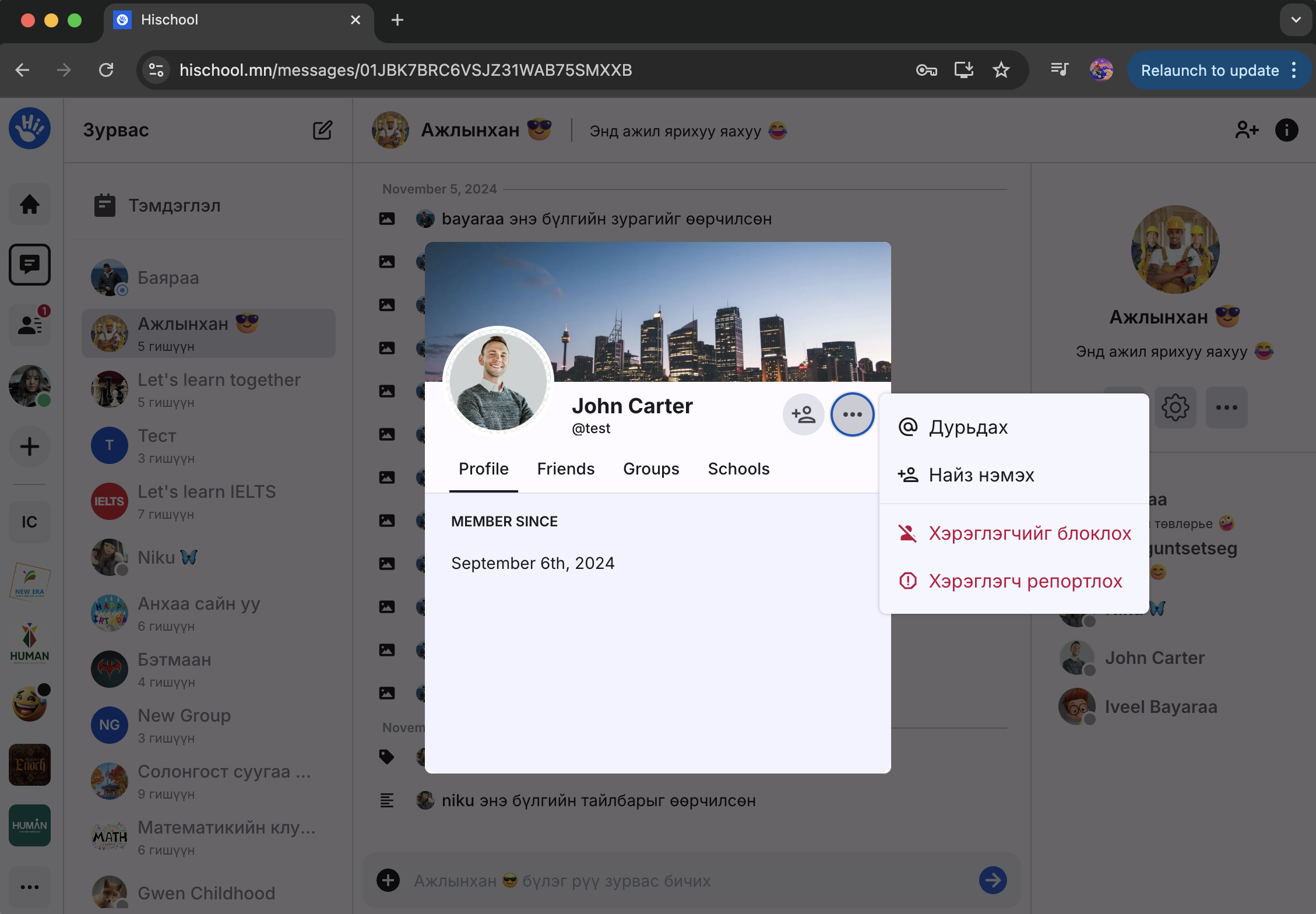This screenshot has height=914, width=1316.
Task: Click the attachment plus icon in message box
Action: pos(388,880)
